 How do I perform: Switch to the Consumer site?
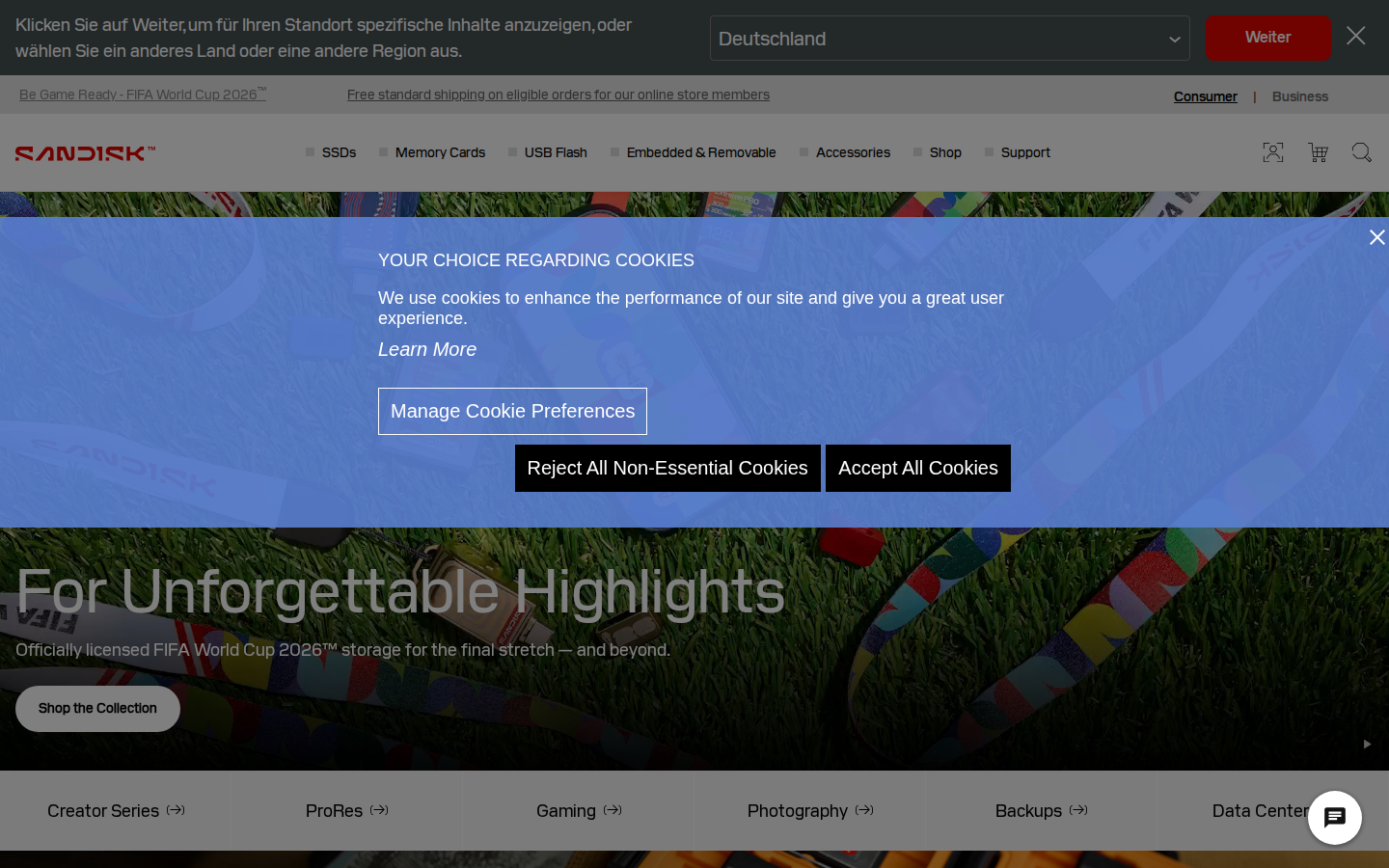tap(1206, 96)
